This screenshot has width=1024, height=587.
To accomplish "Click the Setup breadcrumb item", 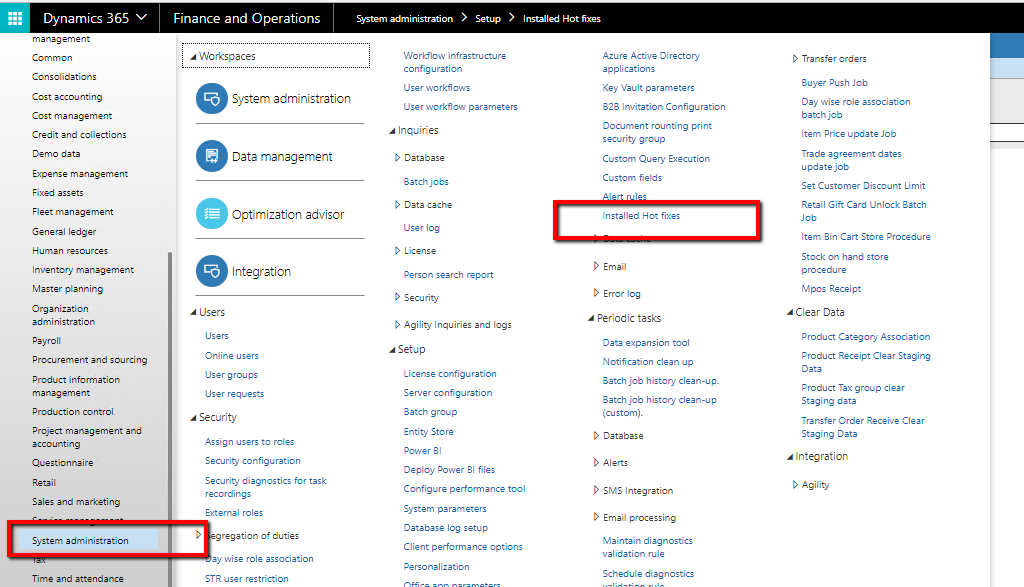I will [488, 19].
